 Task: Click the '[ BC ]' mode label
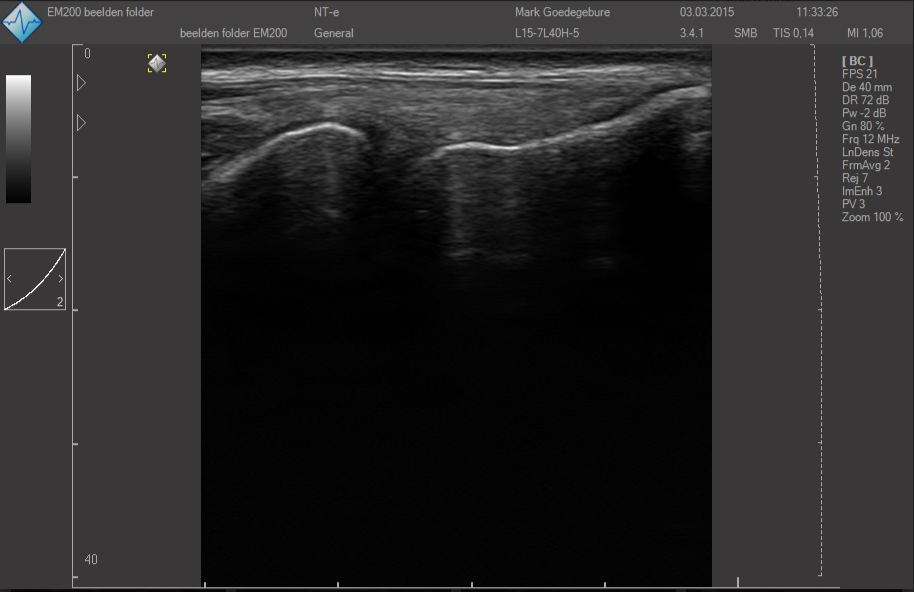(x=857, y=61)
